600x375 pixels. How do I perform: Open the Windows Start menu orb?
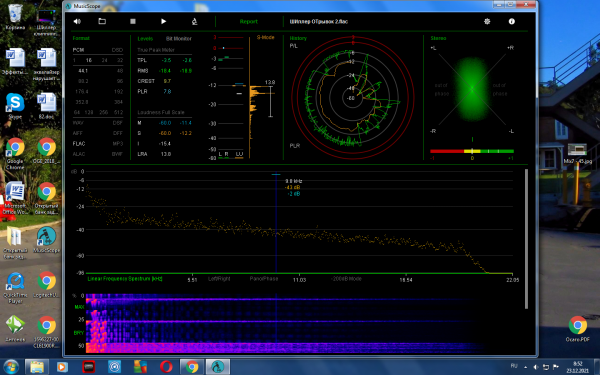pyautogui.click(x=11, y=367)
